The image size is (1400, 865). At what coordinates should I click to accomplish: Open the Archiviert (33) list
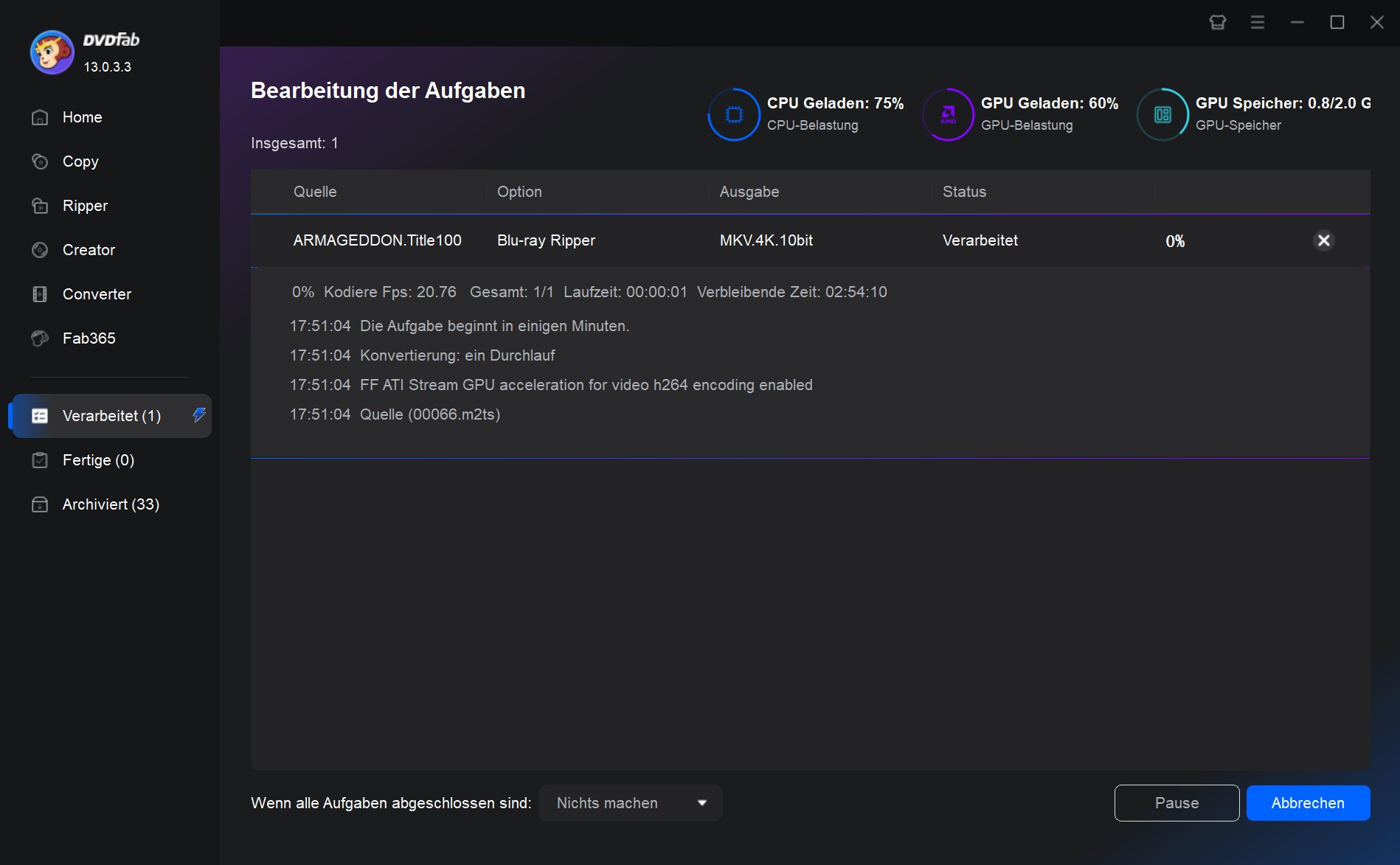(x=111, y=504)
